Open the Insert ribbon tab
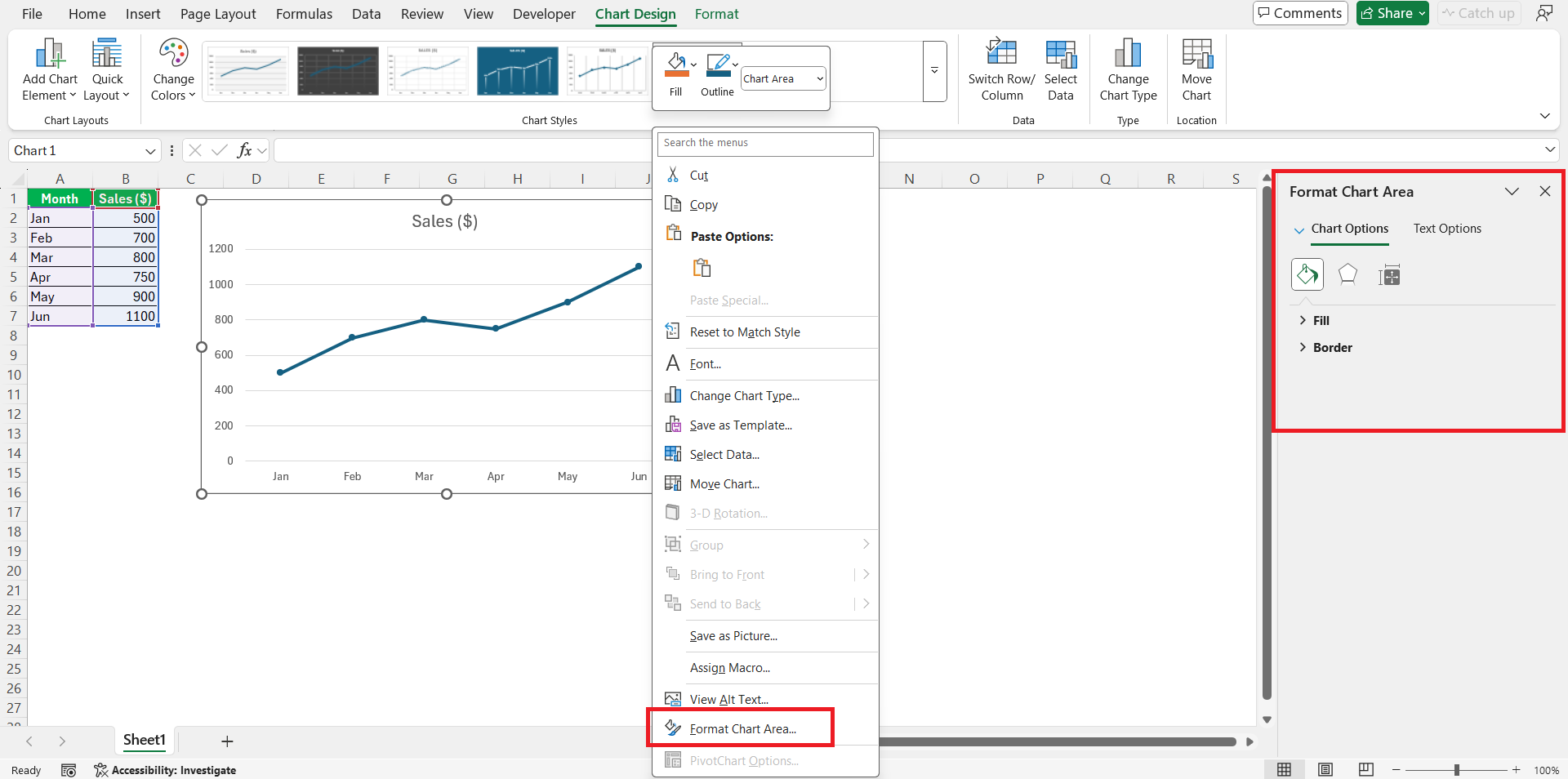 point(143,14)
